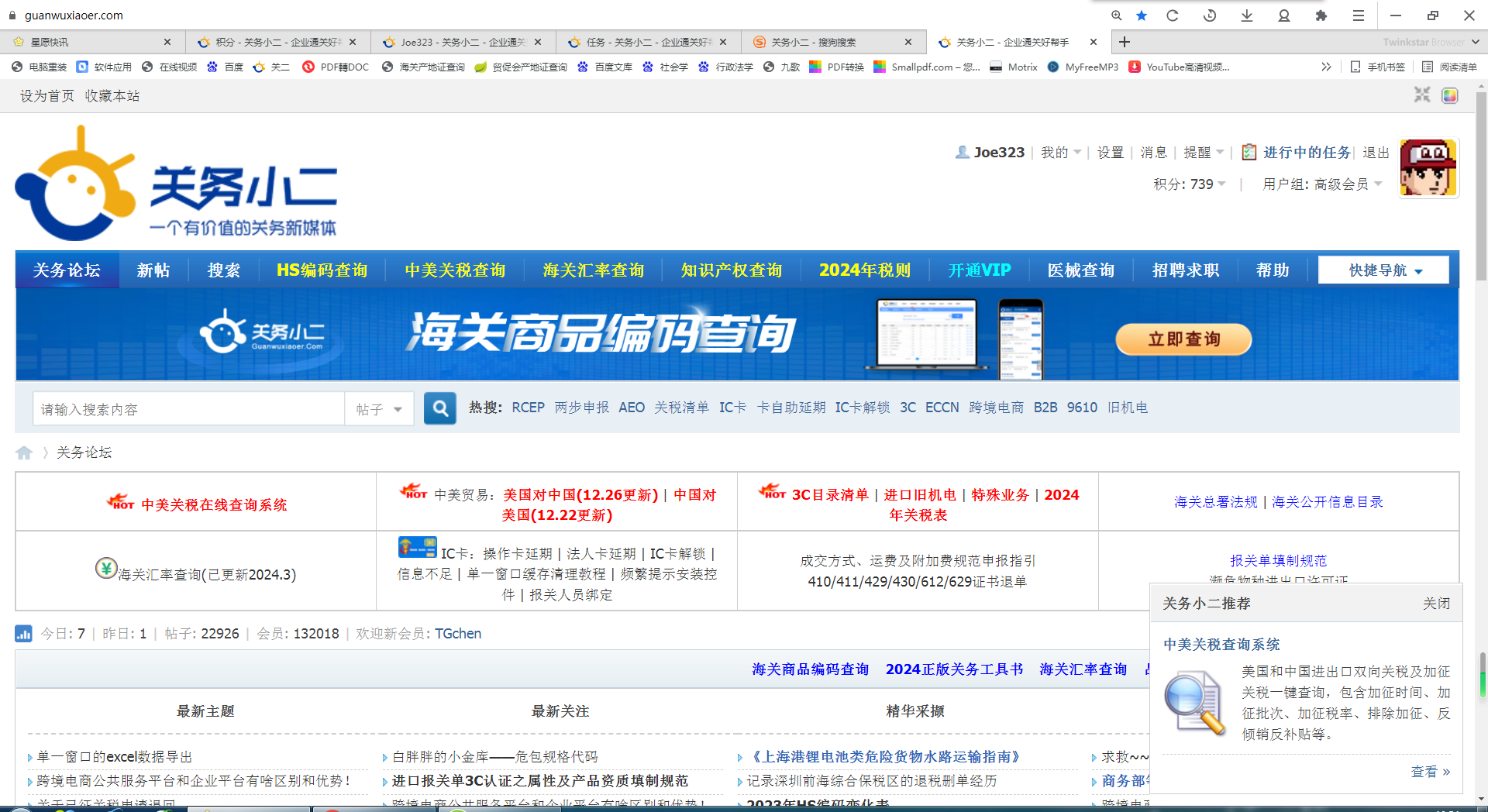The height and width of the screenshot is (812, 1488).
Task: Open a new tab with plus icon
Action: (1125, 42)
